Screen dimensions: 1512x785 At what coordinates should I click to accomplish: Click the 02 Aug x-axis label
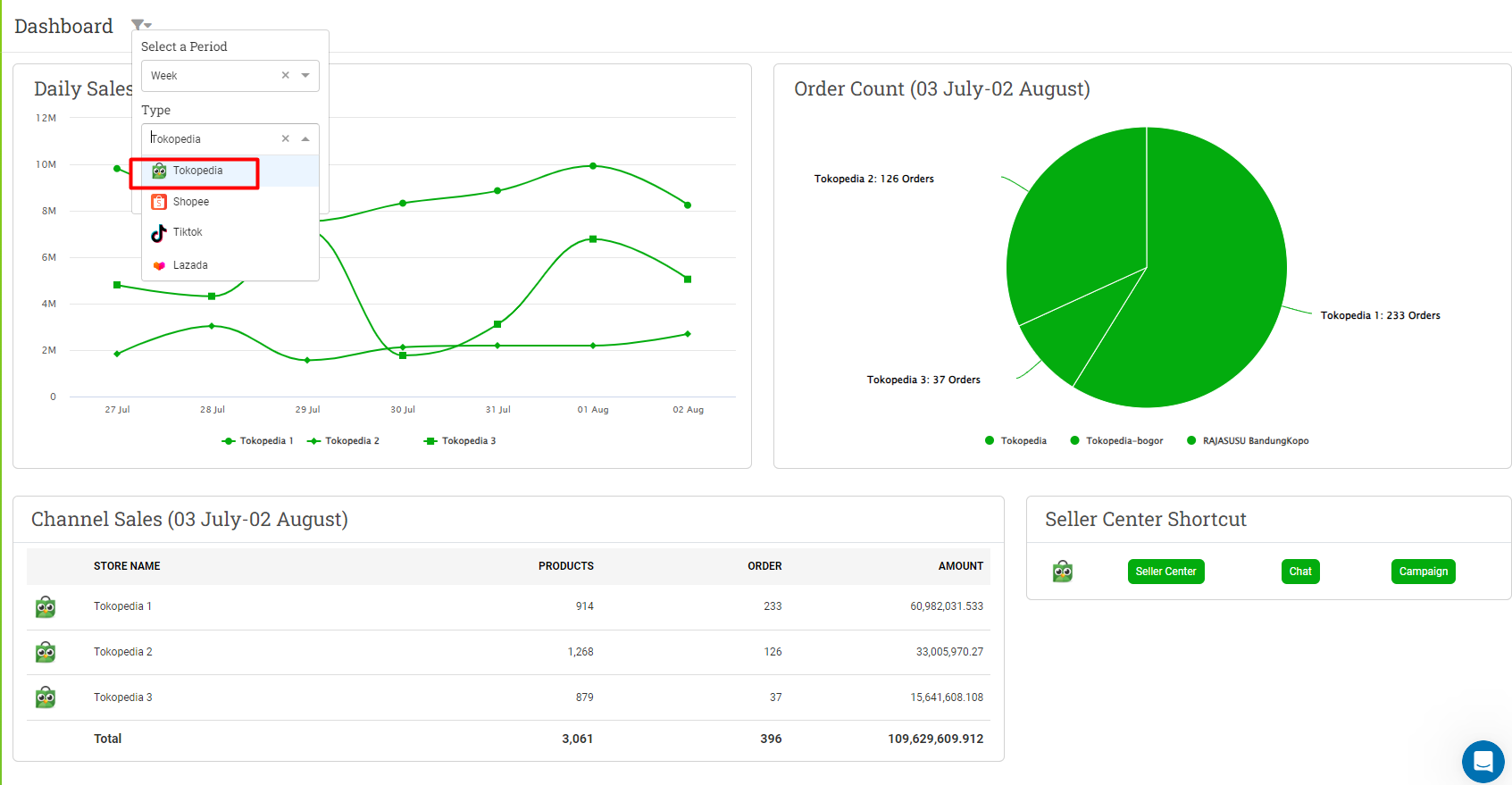coord(688,410)
